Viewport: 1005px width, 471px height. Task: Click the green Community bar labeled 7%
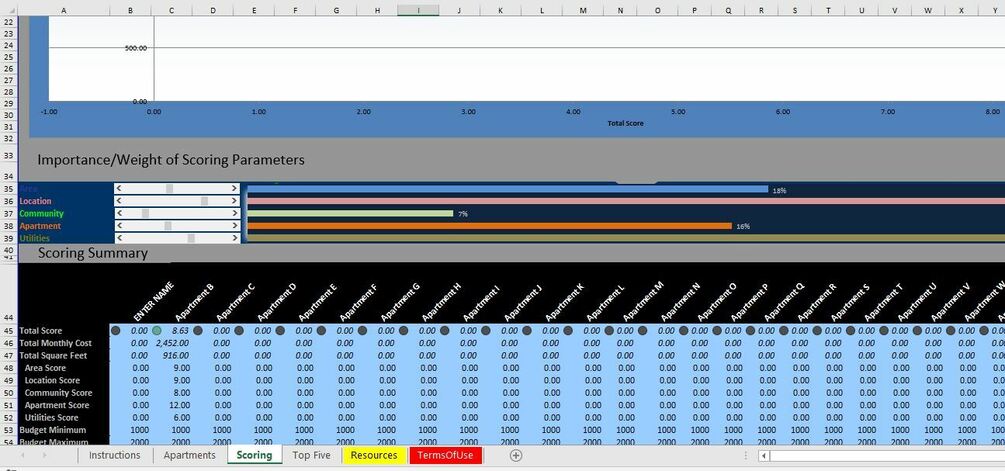click(350, 213)
